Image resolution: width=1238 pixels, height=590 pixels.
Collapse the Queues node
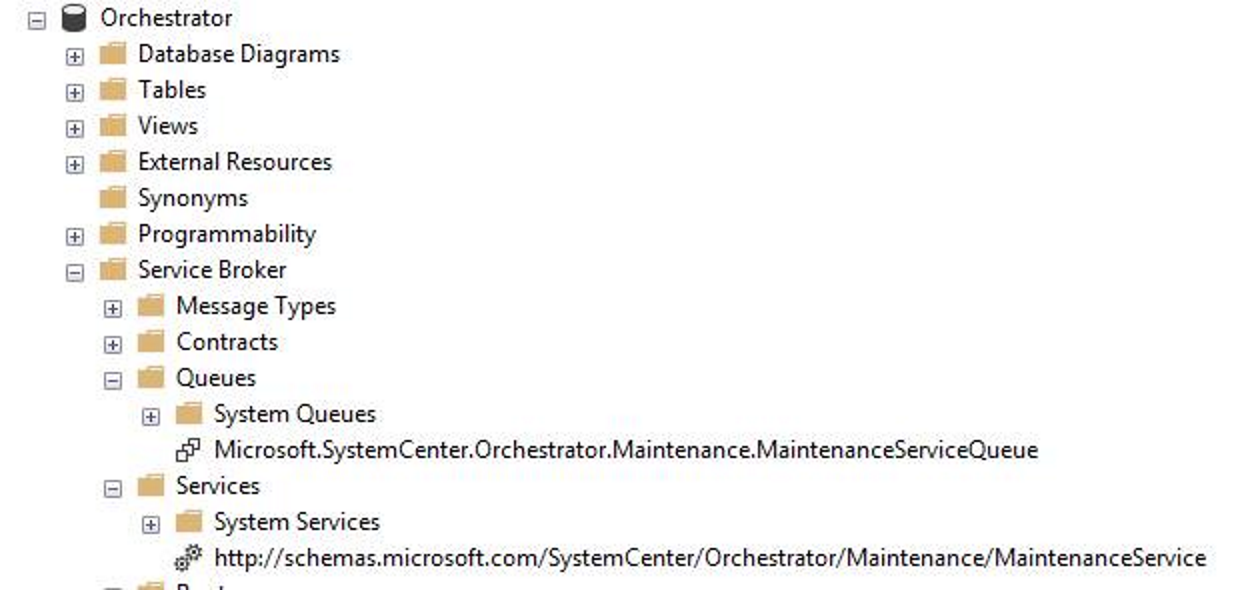[x=113, y=381]
